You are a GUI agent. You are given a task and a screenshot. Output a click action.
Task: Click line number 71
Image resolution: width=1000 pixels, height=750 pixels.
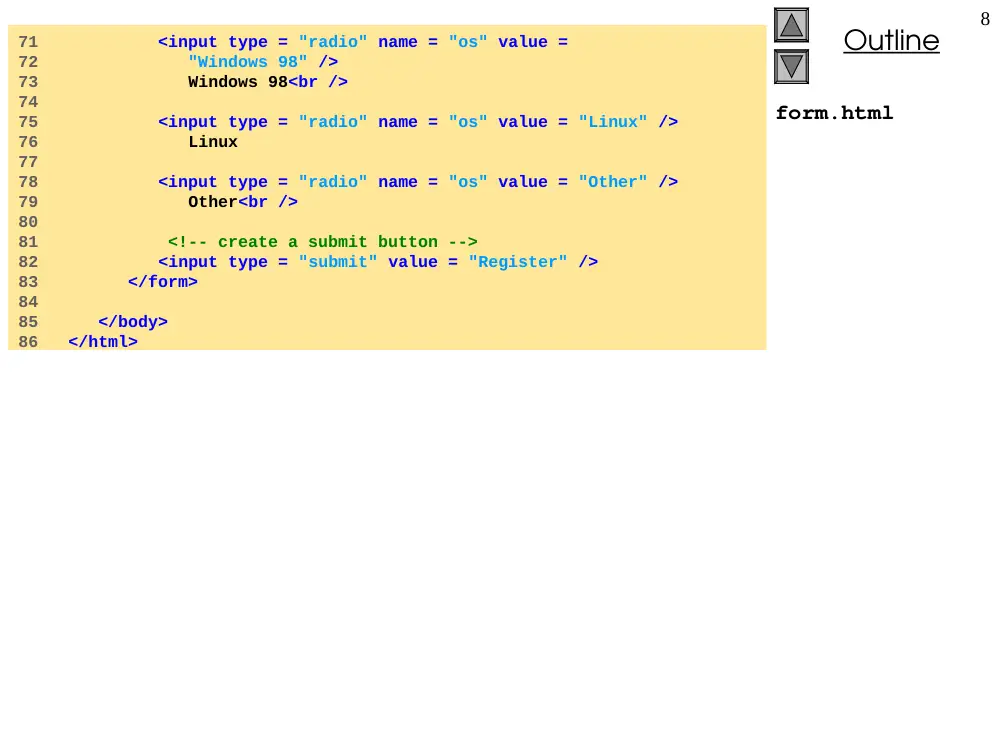pos(28,42)
